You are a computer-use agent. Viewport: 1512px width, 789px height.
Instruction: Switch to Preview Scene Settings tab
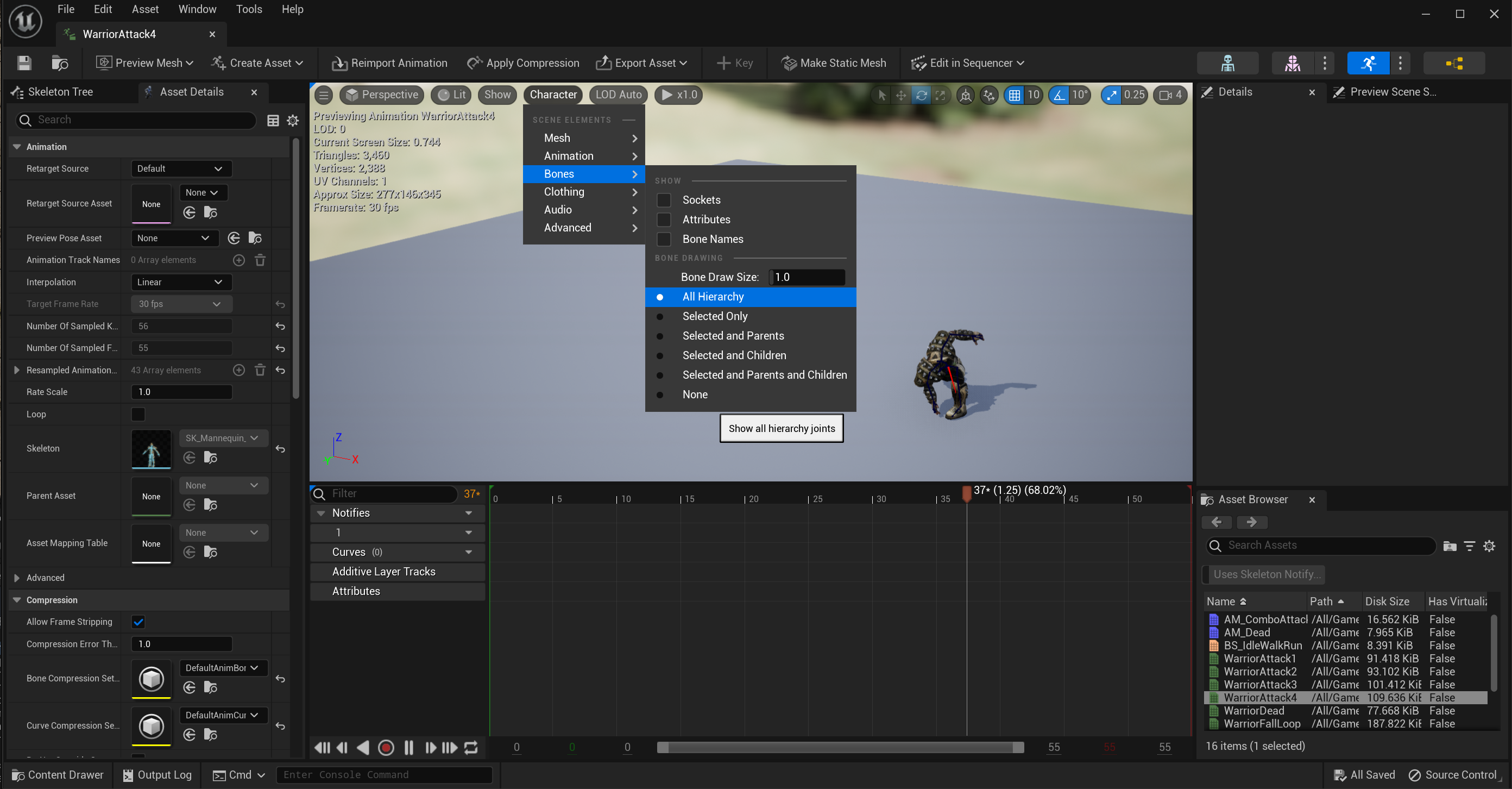point(1393,92)
